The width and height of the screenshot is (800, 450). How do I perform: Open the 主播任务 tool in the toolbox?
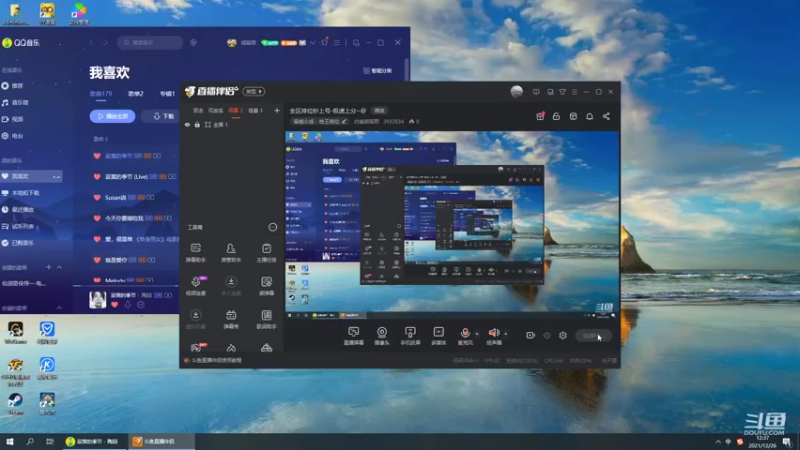coord(266,253)
